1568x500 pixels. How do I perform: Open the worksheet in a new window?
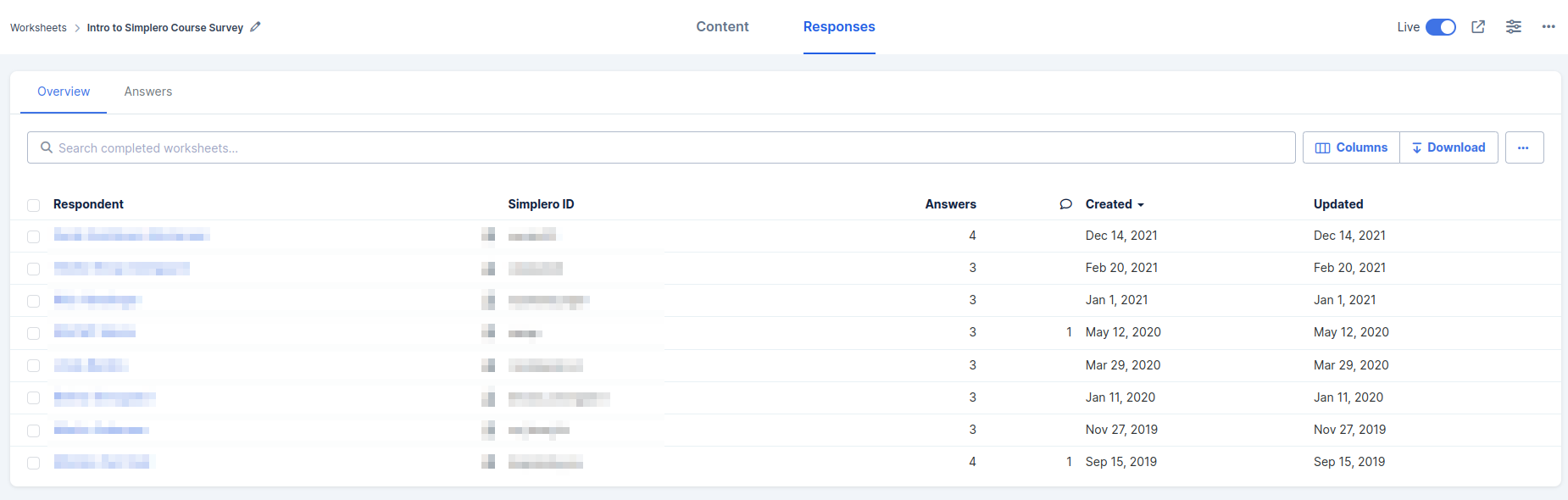(1478, 27)
